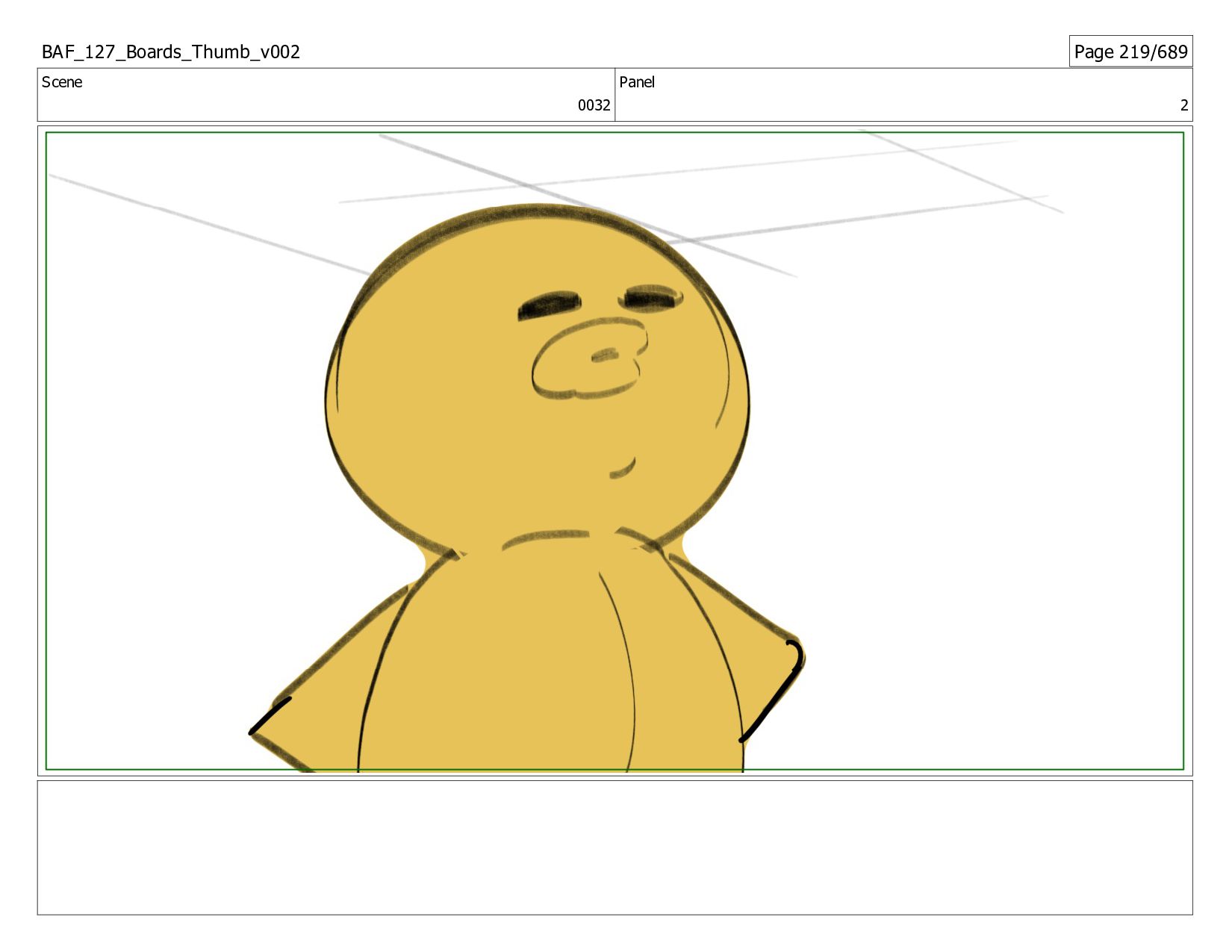1232x952 pixels.
Task: Select scene number 0032
Action: click(594, 105)
